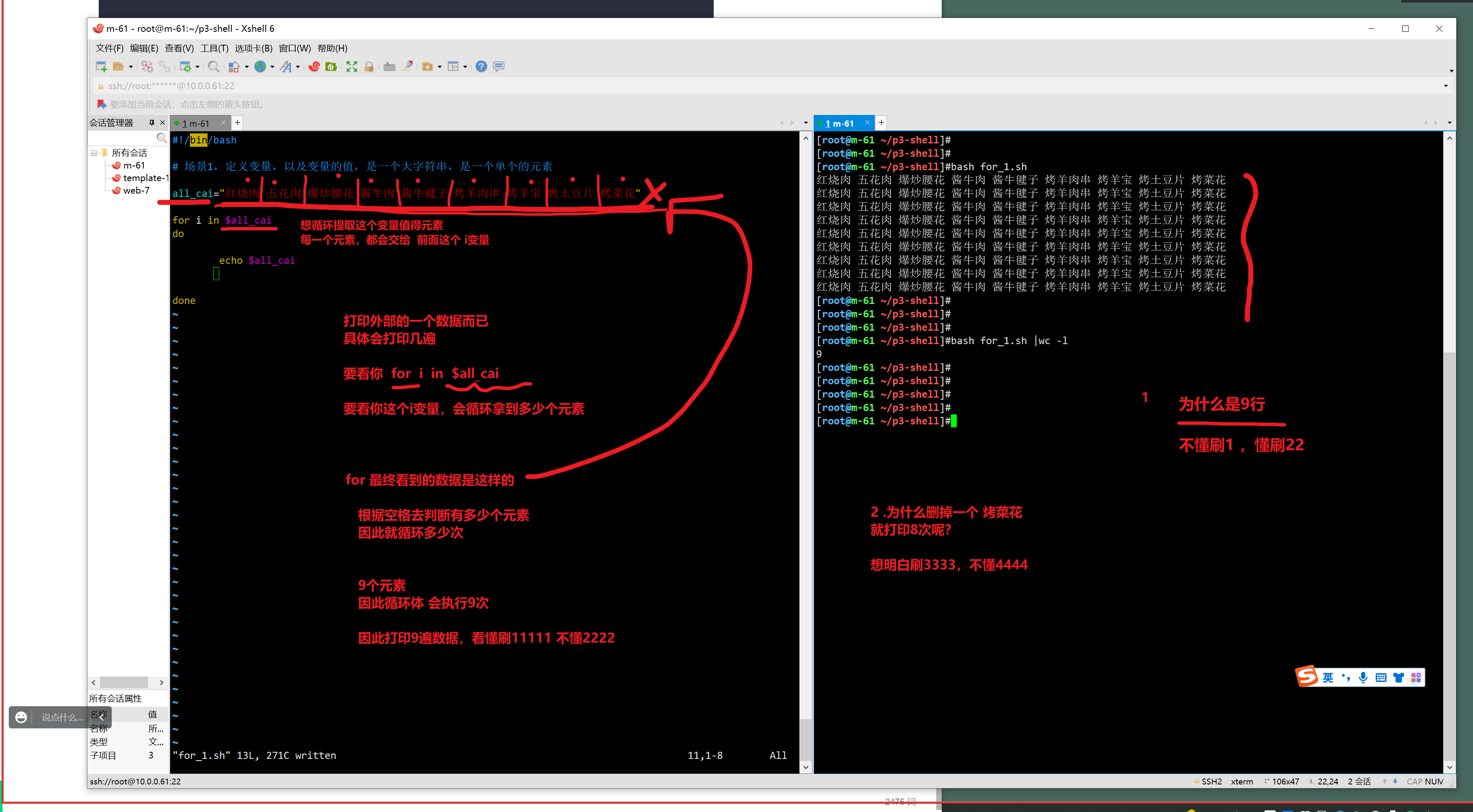Image resolution: width=1473 pixels, height=812 pixels.
Task: Open the dropdown arrow beside Properties icon
Action: tap(197, 67)
